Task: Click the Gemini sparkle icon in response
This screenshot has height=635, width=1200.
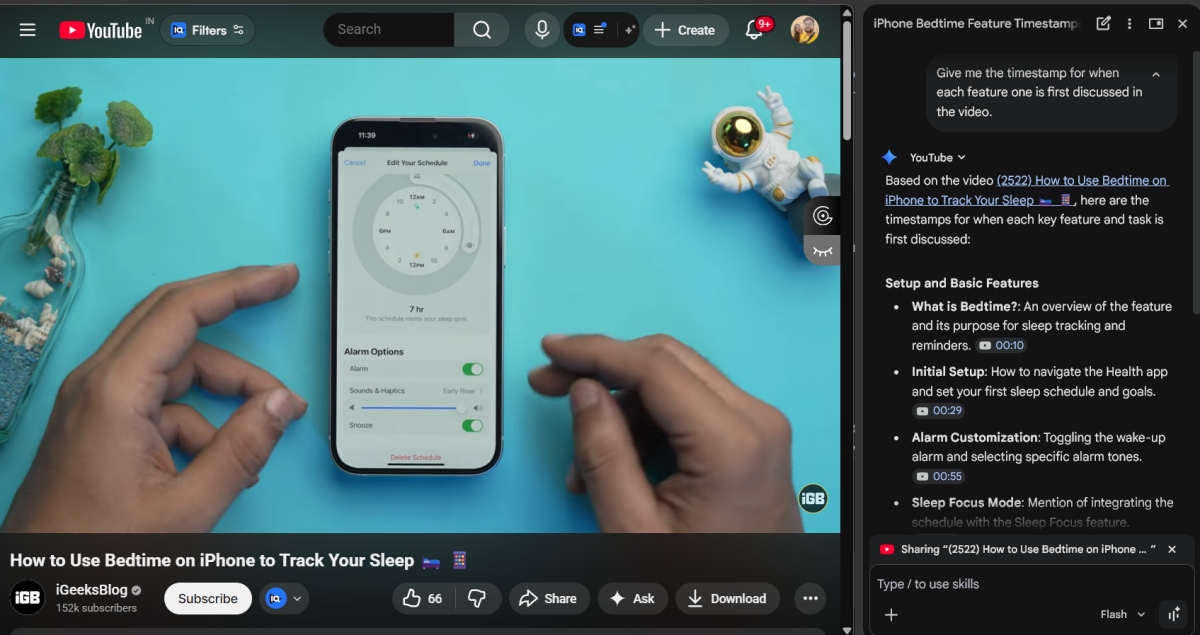Action: tap(889, 157)
